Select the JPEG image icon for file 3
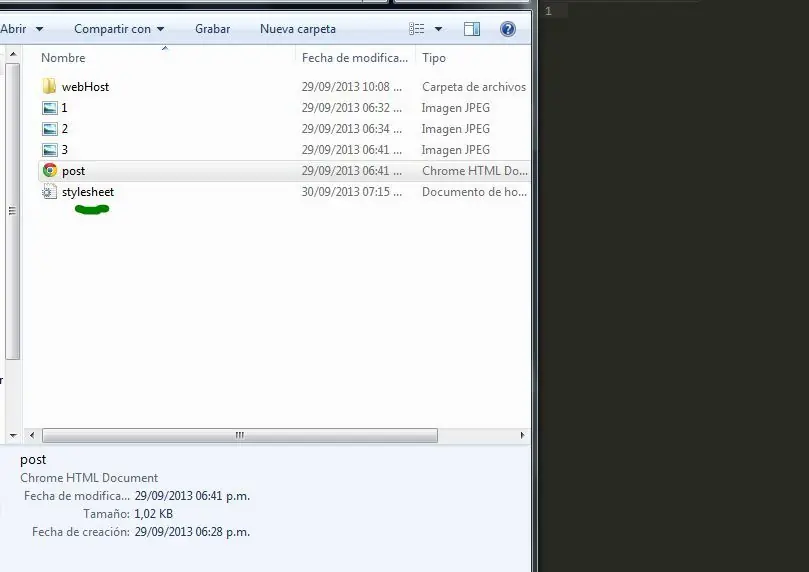The width and height of the screenshot is (809, 572). (50, 150)
